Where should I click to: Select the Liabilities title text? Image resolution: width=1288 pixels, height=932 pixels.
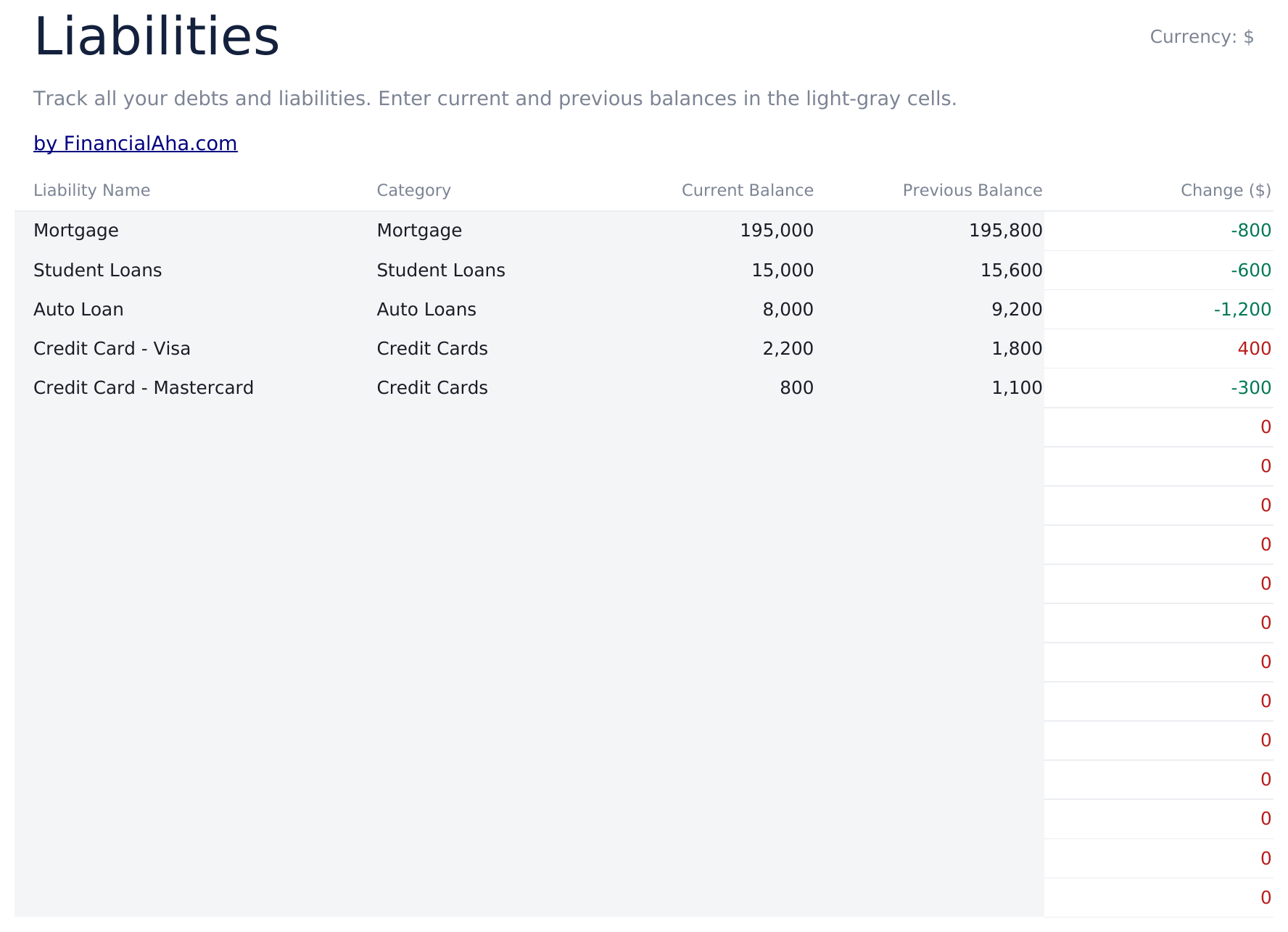(x=157, y=37)
